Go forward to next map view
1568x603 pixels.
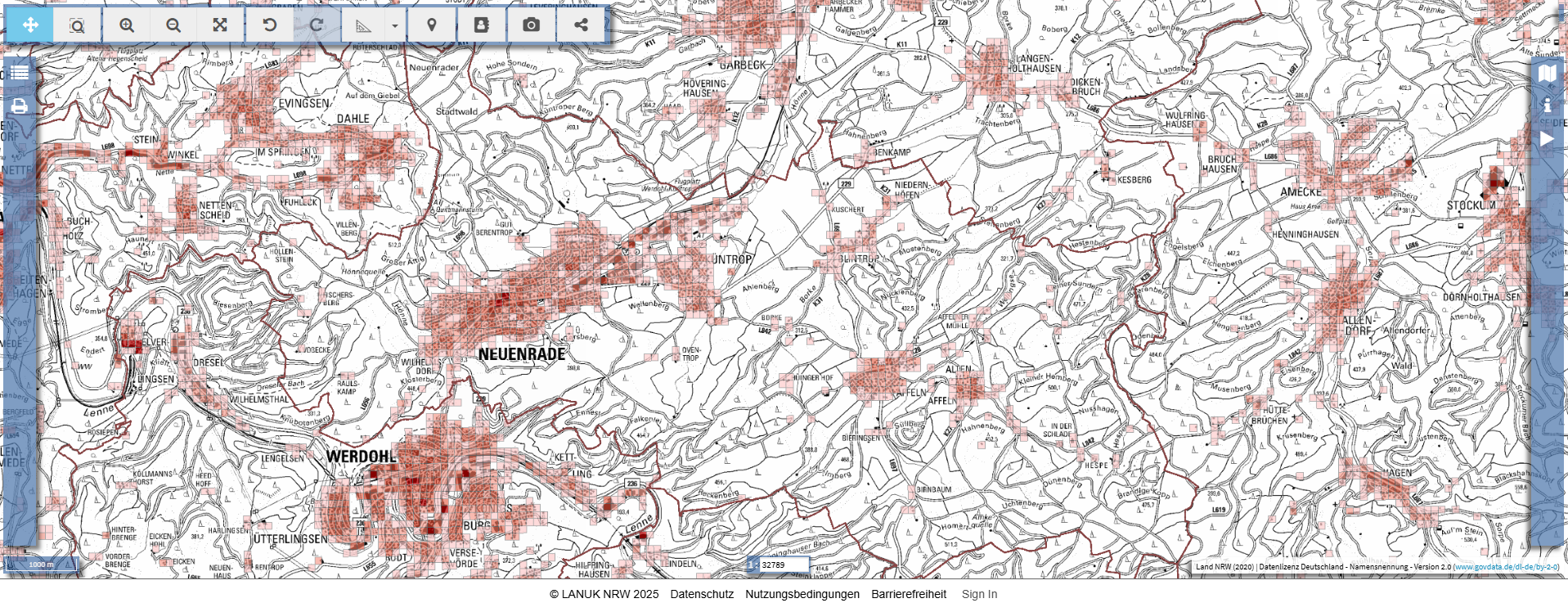317,25
